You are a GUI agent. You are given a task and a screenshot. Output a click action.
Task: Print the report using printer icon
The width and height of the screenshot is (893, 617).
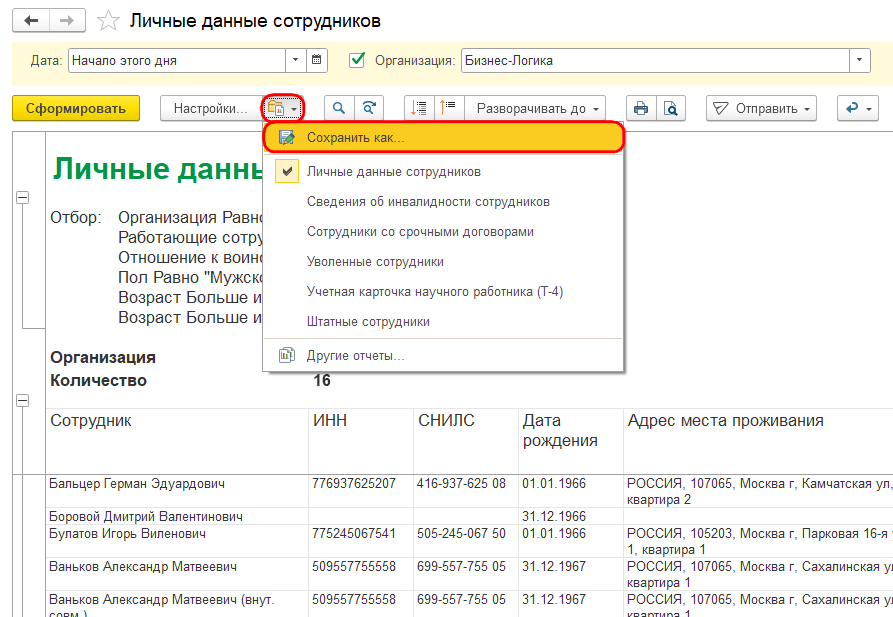coord(641,108)
